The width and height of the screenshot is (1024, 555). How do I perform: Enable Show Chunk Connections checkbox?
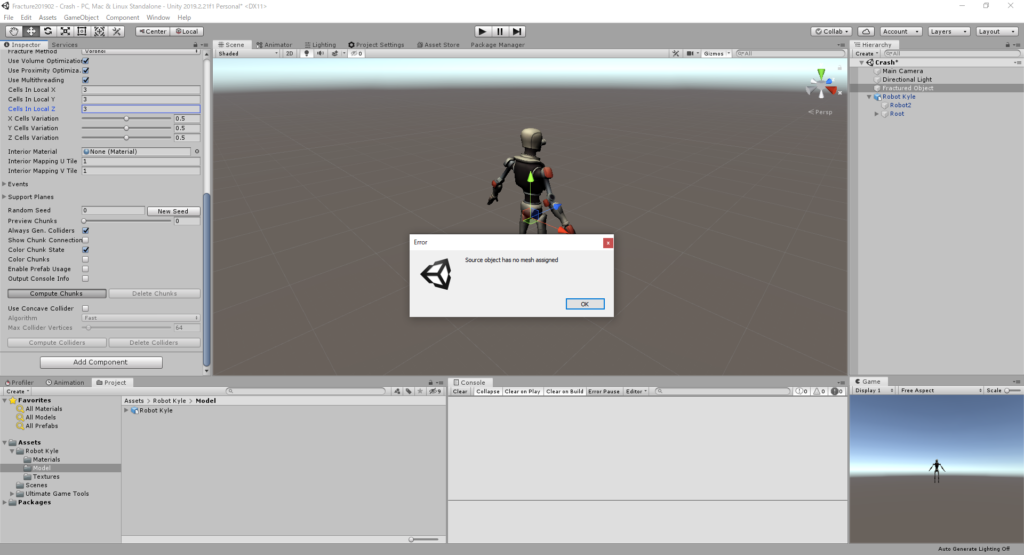pyautogui.click(x=86, y=240)
